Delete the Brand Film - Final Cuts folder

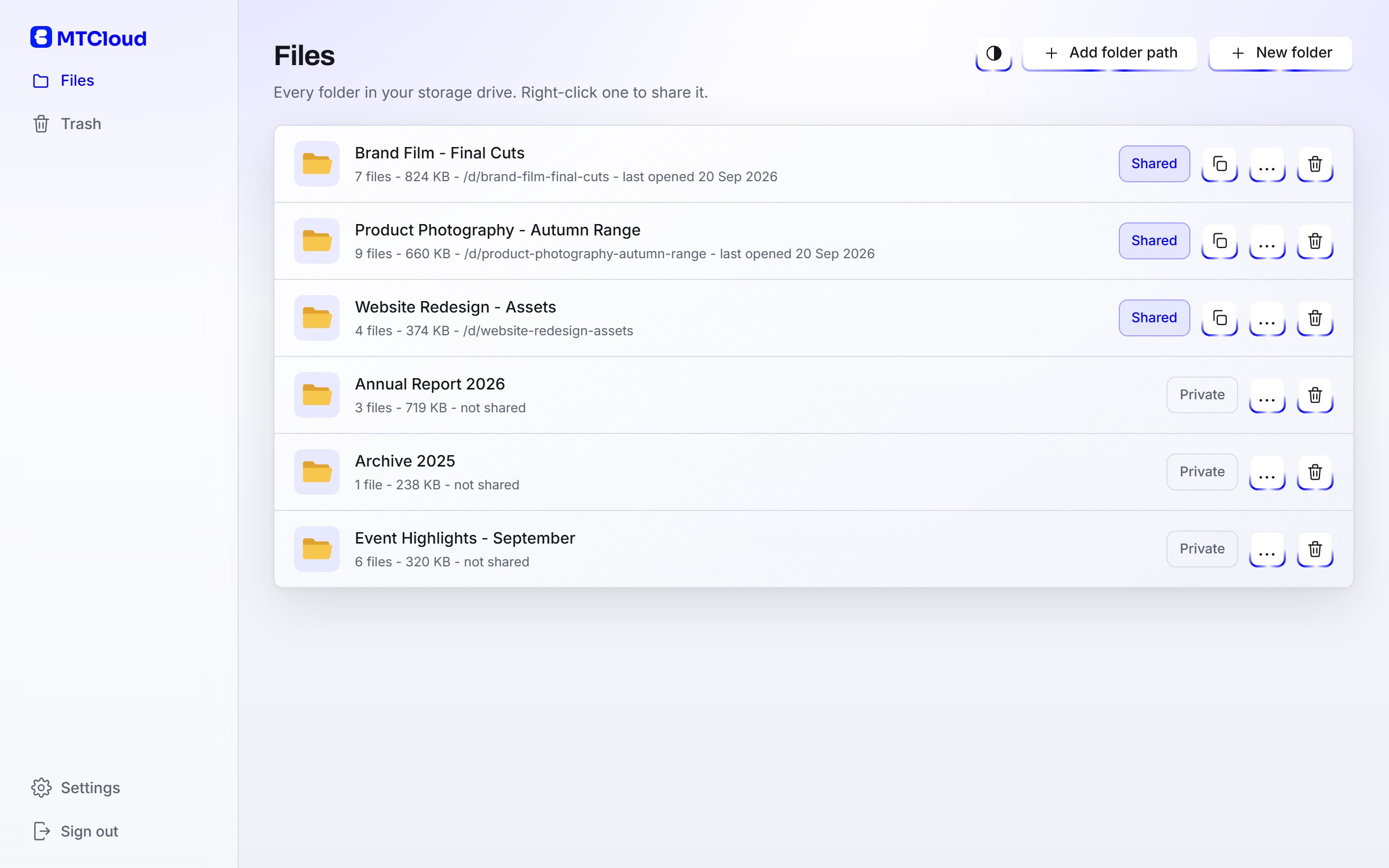point(1315,164)
